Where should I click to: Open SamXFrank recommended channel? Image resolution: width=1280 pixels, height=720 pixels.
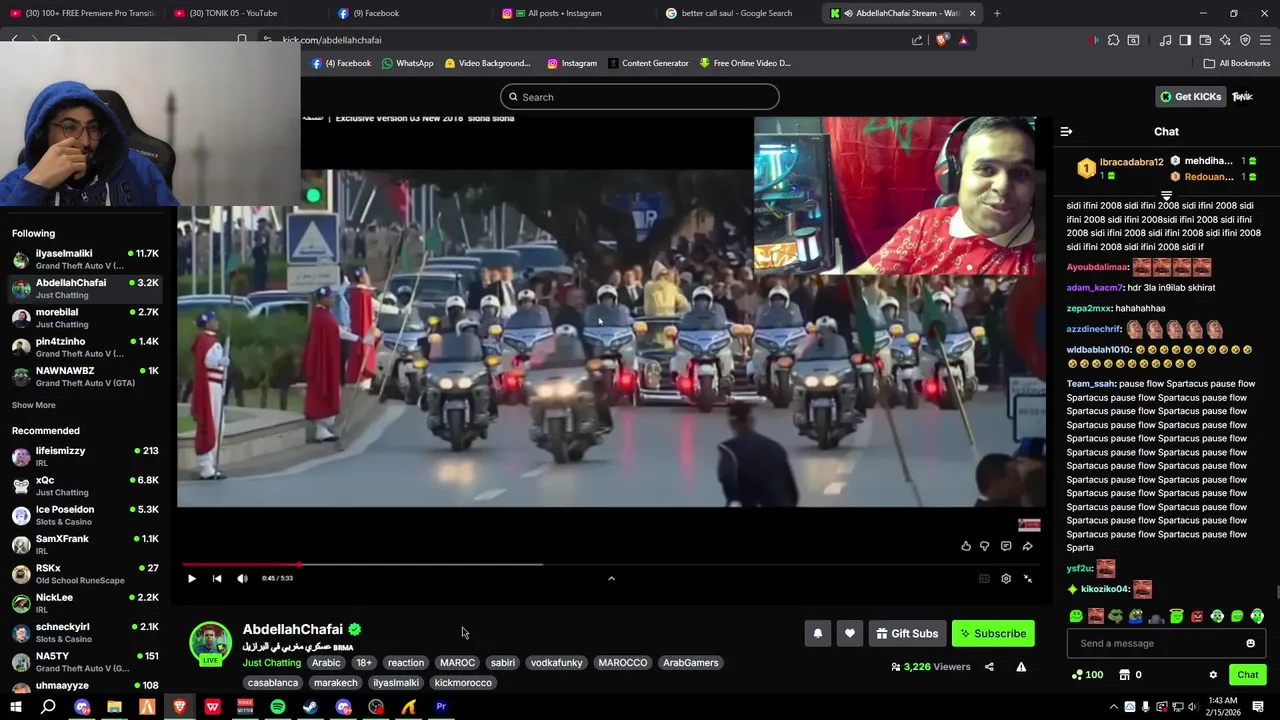click(x=85, y=544)
